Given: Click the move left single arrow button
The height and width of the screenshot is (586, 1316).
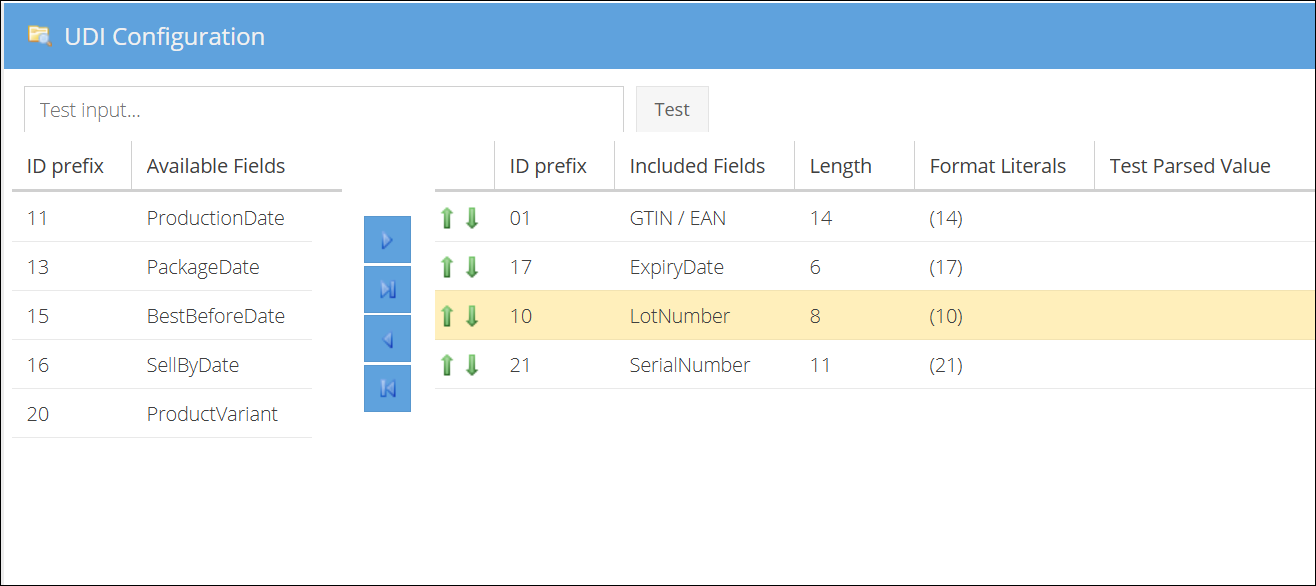Looking at the screenshot, I should 387,340.
